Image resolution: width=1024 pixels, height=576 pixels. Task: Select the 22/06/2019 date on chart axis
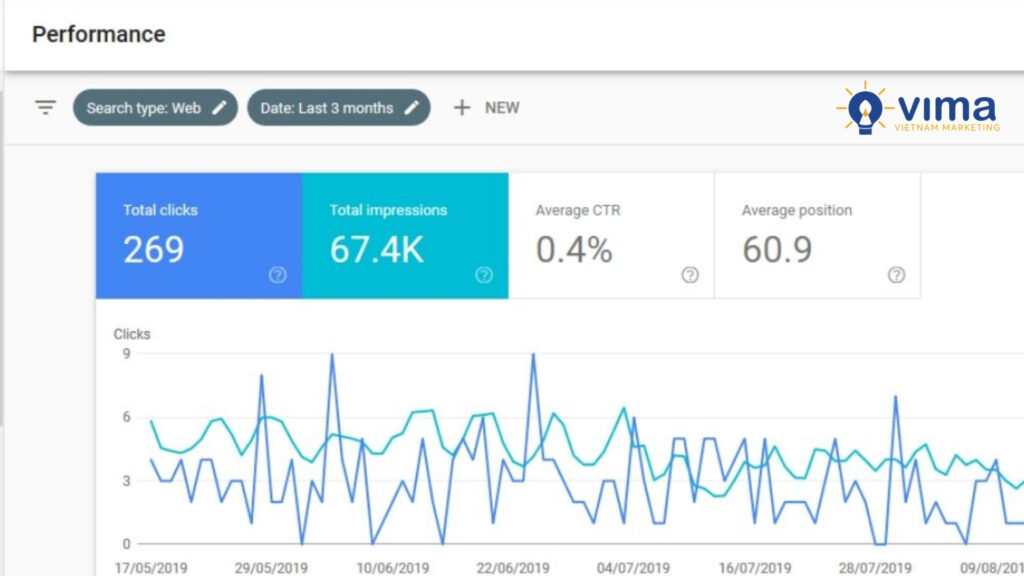click(x=514, y=568)
